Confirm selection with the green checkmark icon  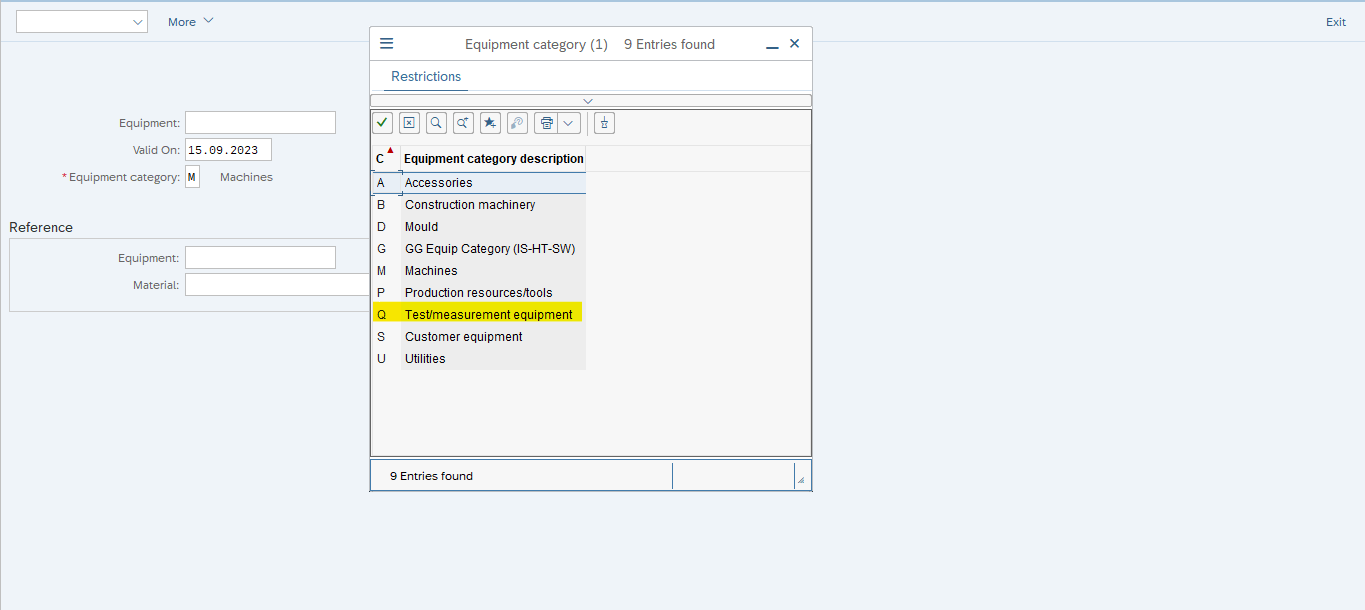(382, 123)
